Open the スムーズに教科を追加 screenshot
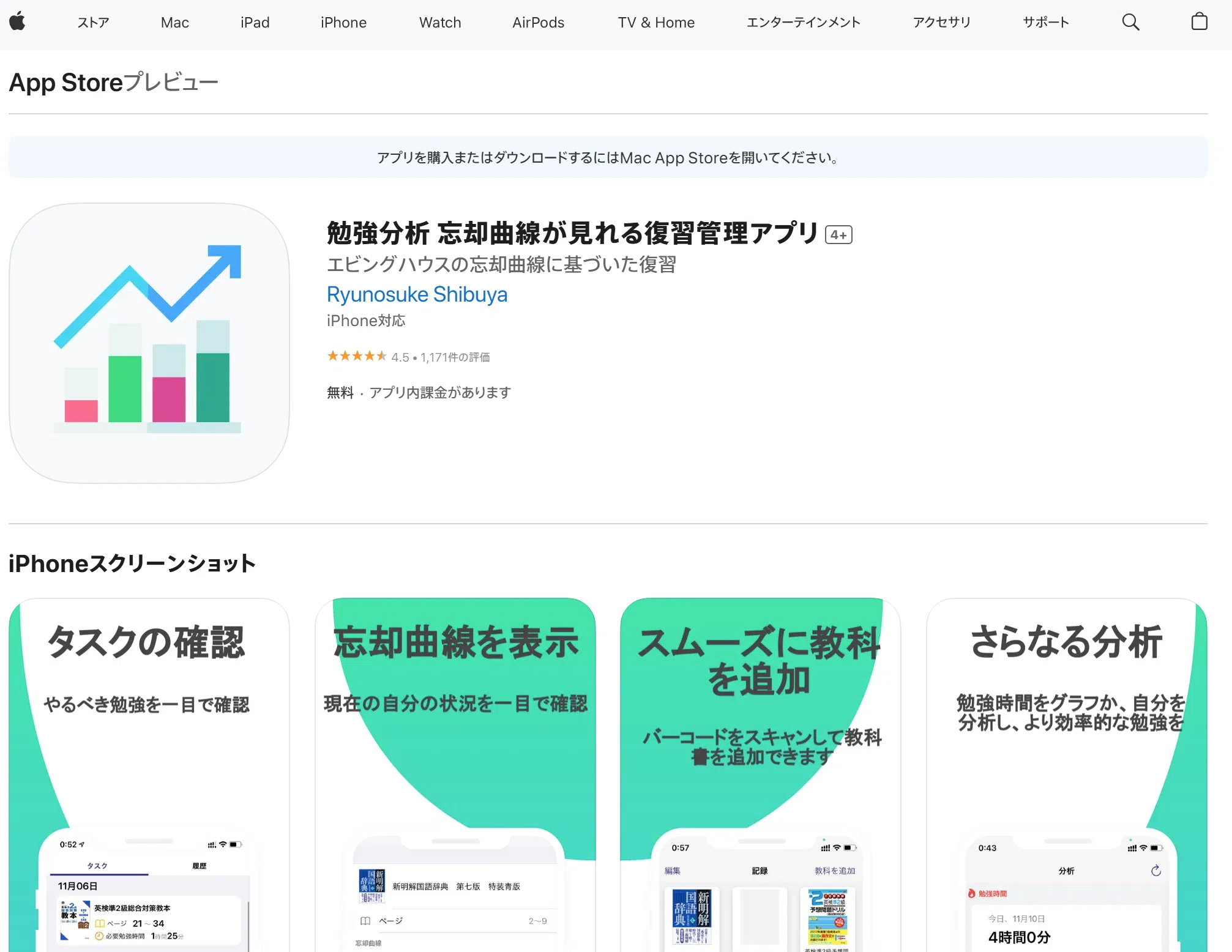Image resolution: width=1232 pixels, height=952 pixels. (760, 775)
